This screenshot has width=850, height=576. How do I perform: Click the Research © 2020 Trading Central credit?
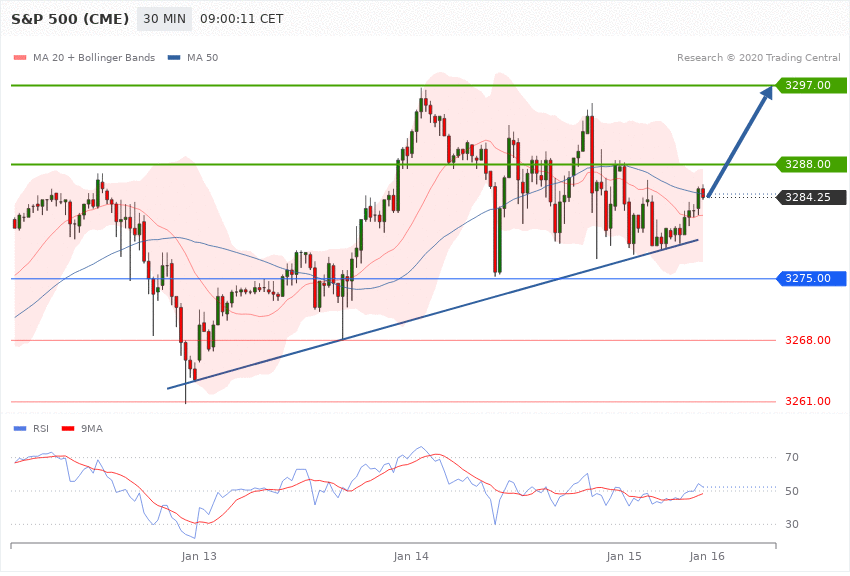[x=758, y=58]
